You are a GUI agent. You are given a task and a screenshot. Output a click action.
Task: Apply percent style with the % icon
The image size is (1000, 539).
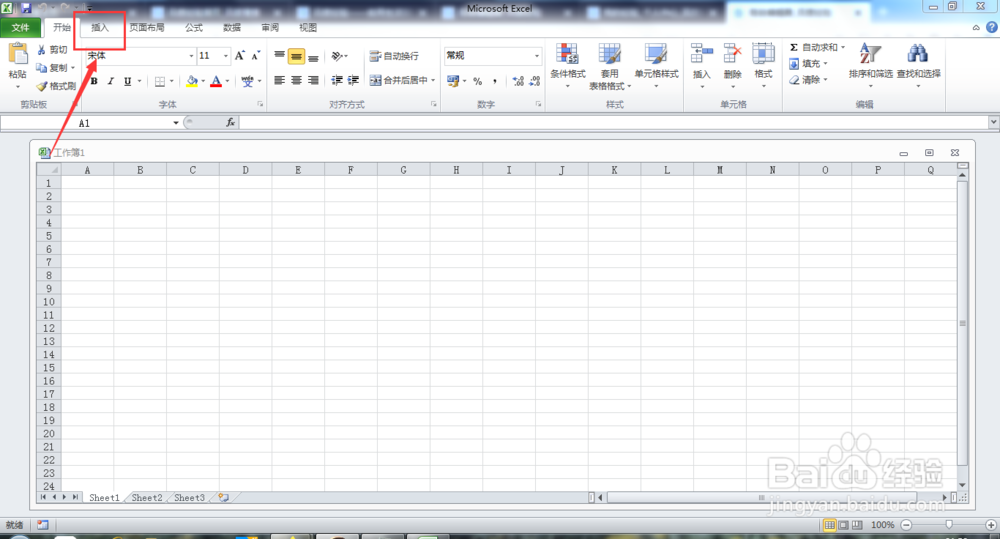click(477, 81)
